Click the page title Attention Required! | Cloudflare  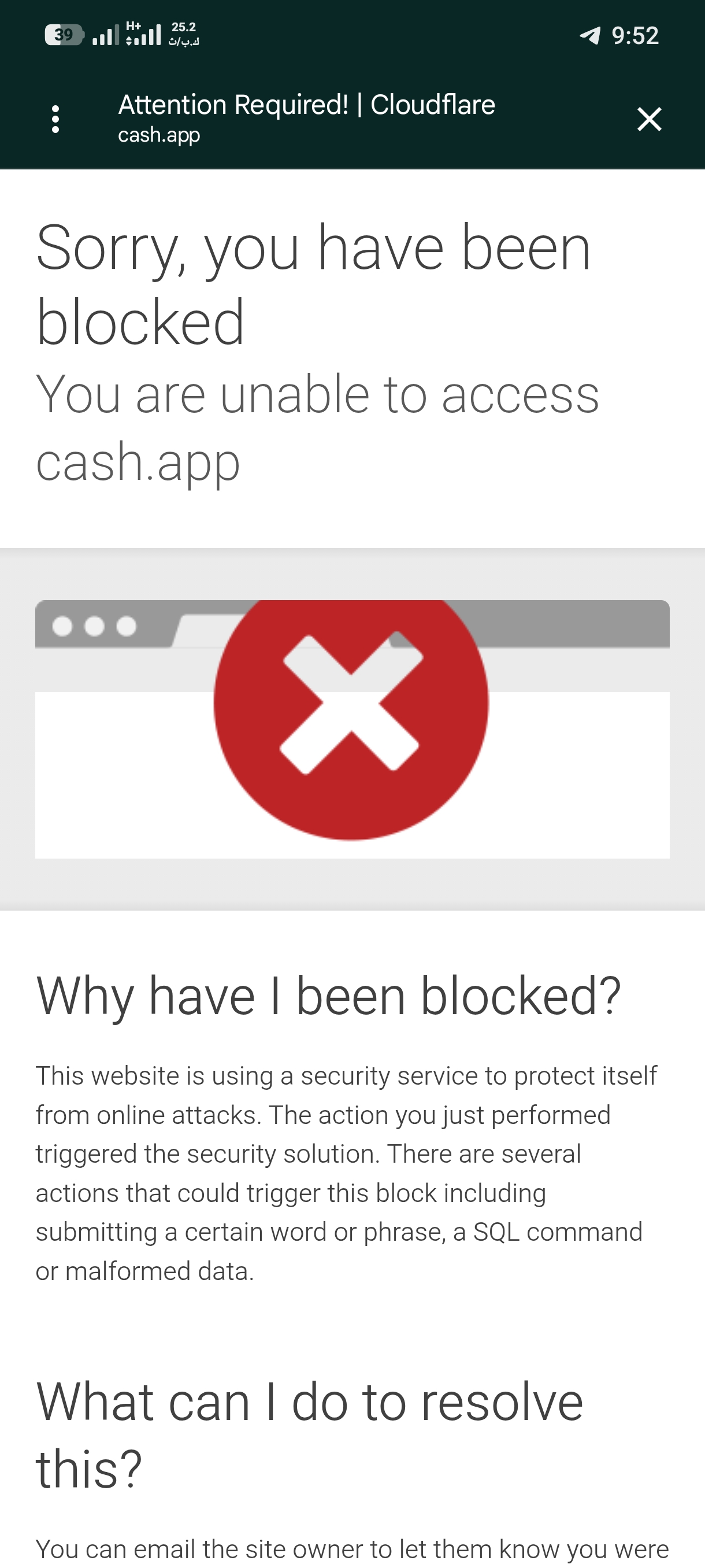307,105
